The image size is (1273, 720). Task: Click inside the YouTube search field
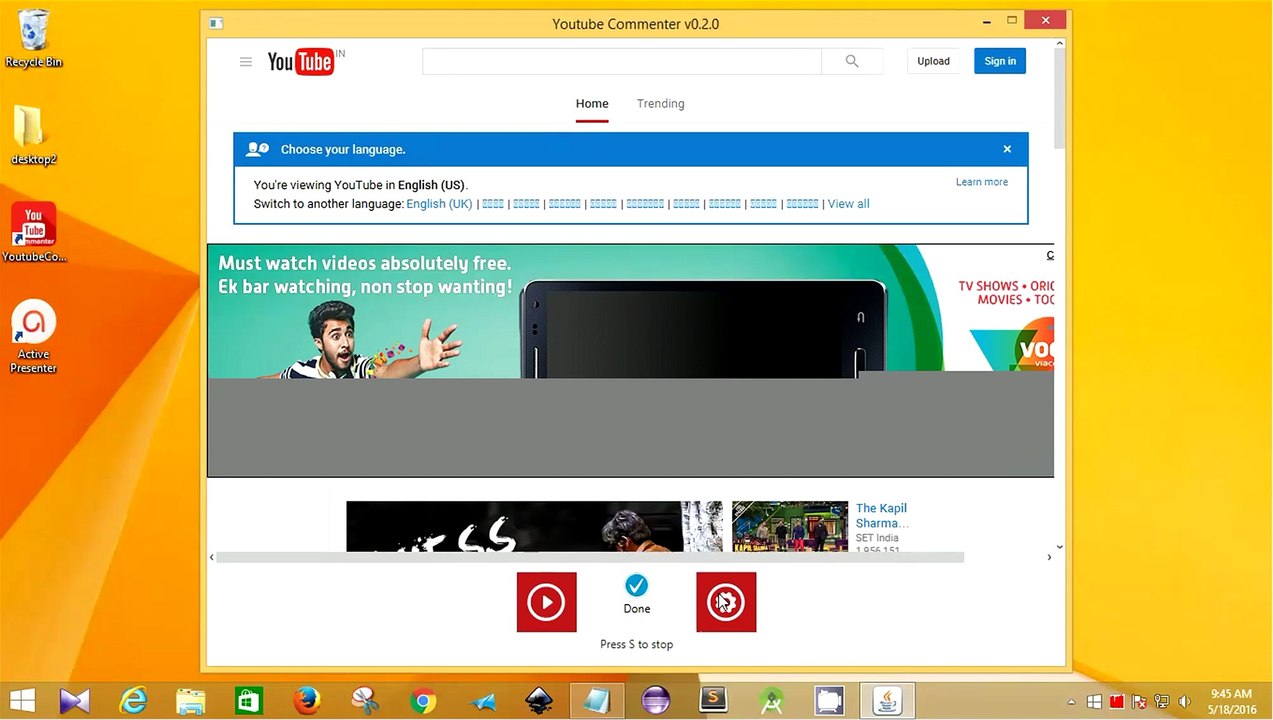tap(621, 61)
